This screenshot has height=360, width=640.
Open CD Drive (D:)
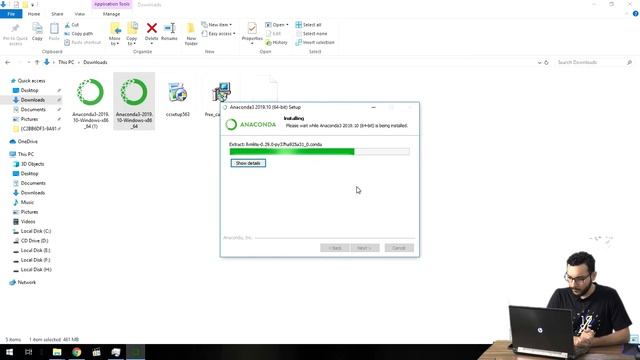(x=34, y=241)
